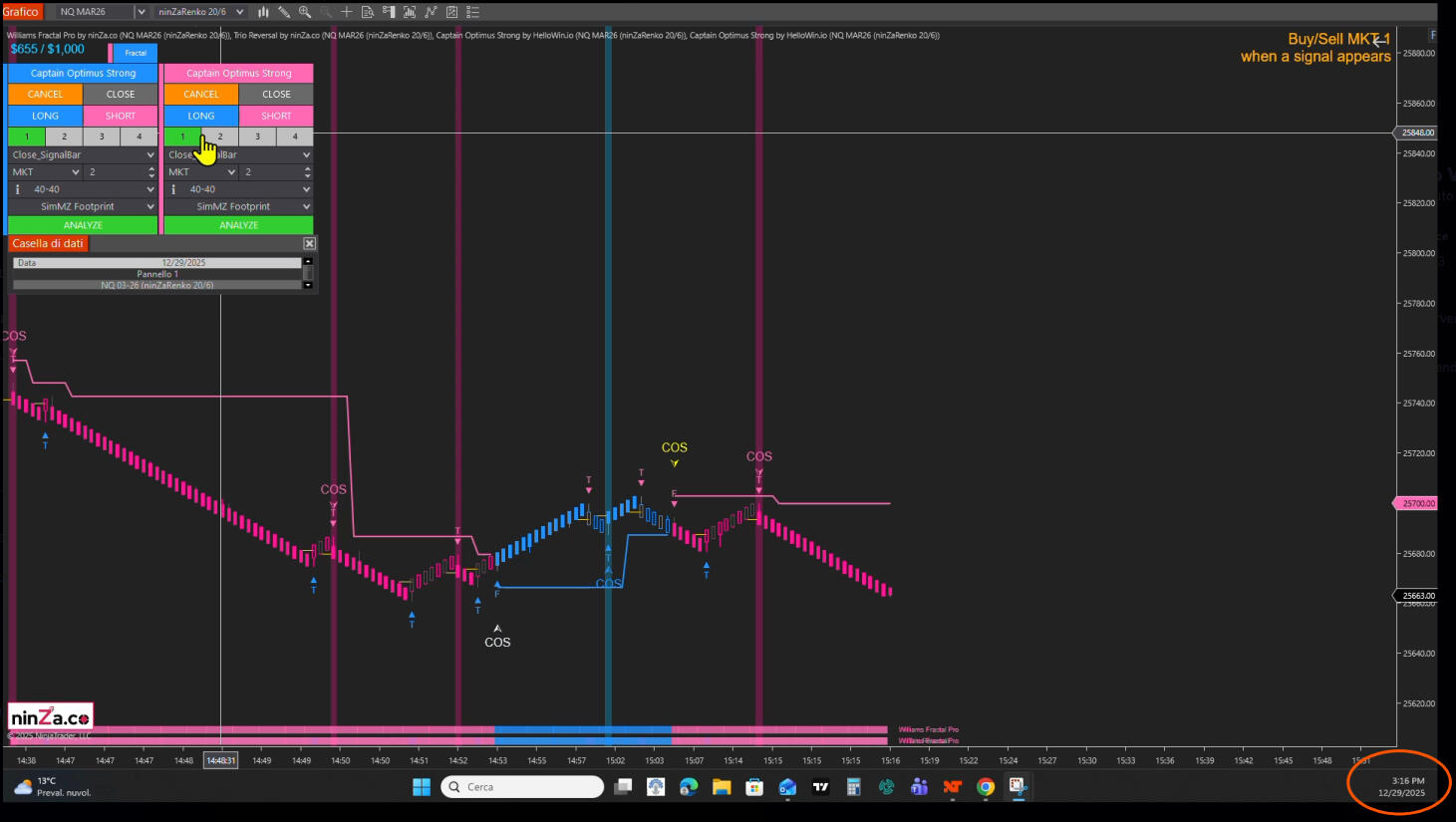Select the drawing tools pencil icon

click(x=284, y=12)
